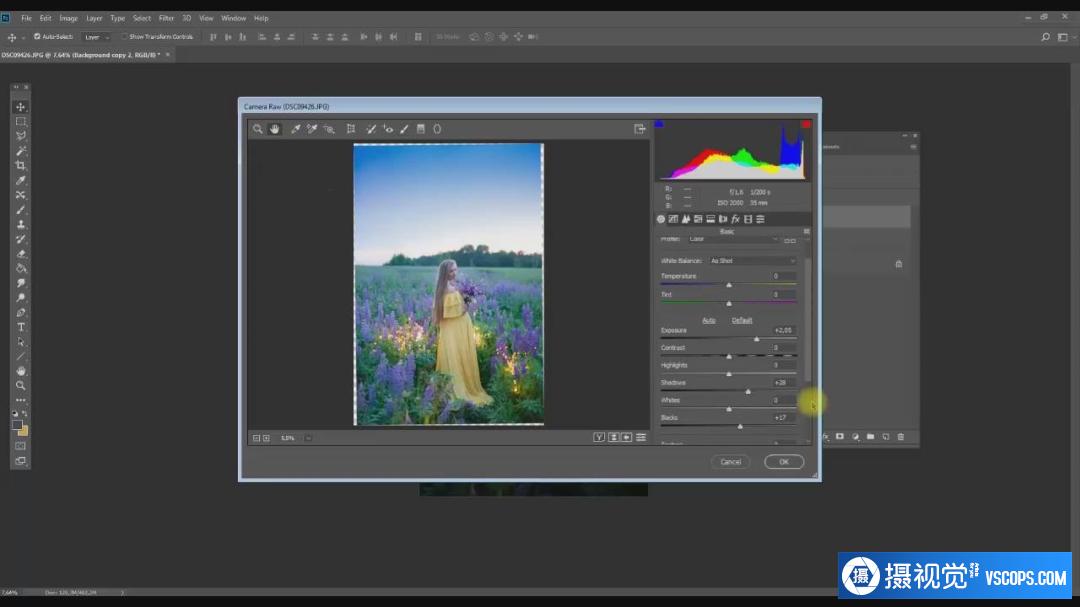Open the Move tool preset picker
The image size is (1080, 607).
[x=14, y=37]
